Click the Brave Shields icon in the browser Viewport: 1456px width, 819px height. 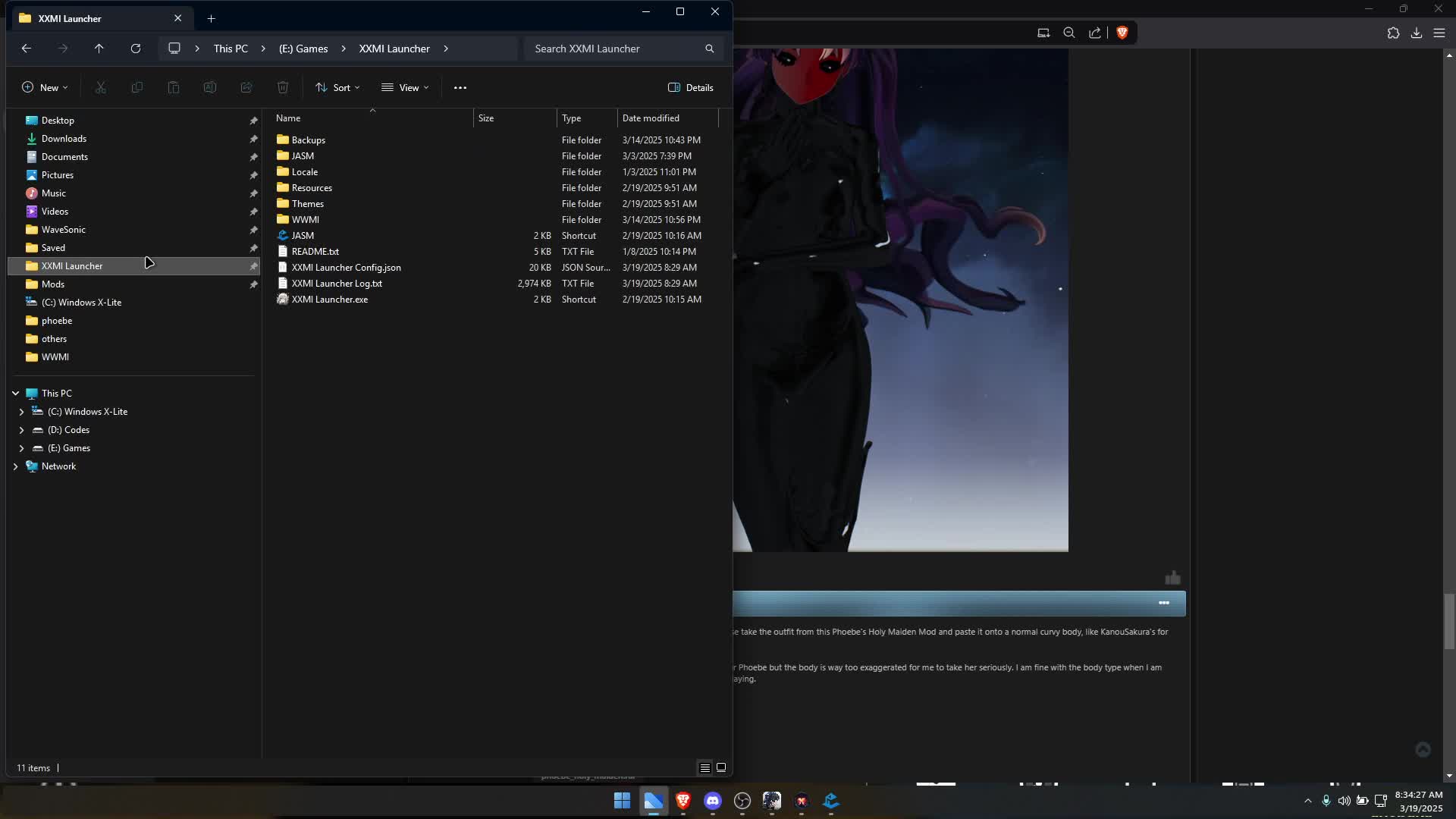pos(1122,33)
